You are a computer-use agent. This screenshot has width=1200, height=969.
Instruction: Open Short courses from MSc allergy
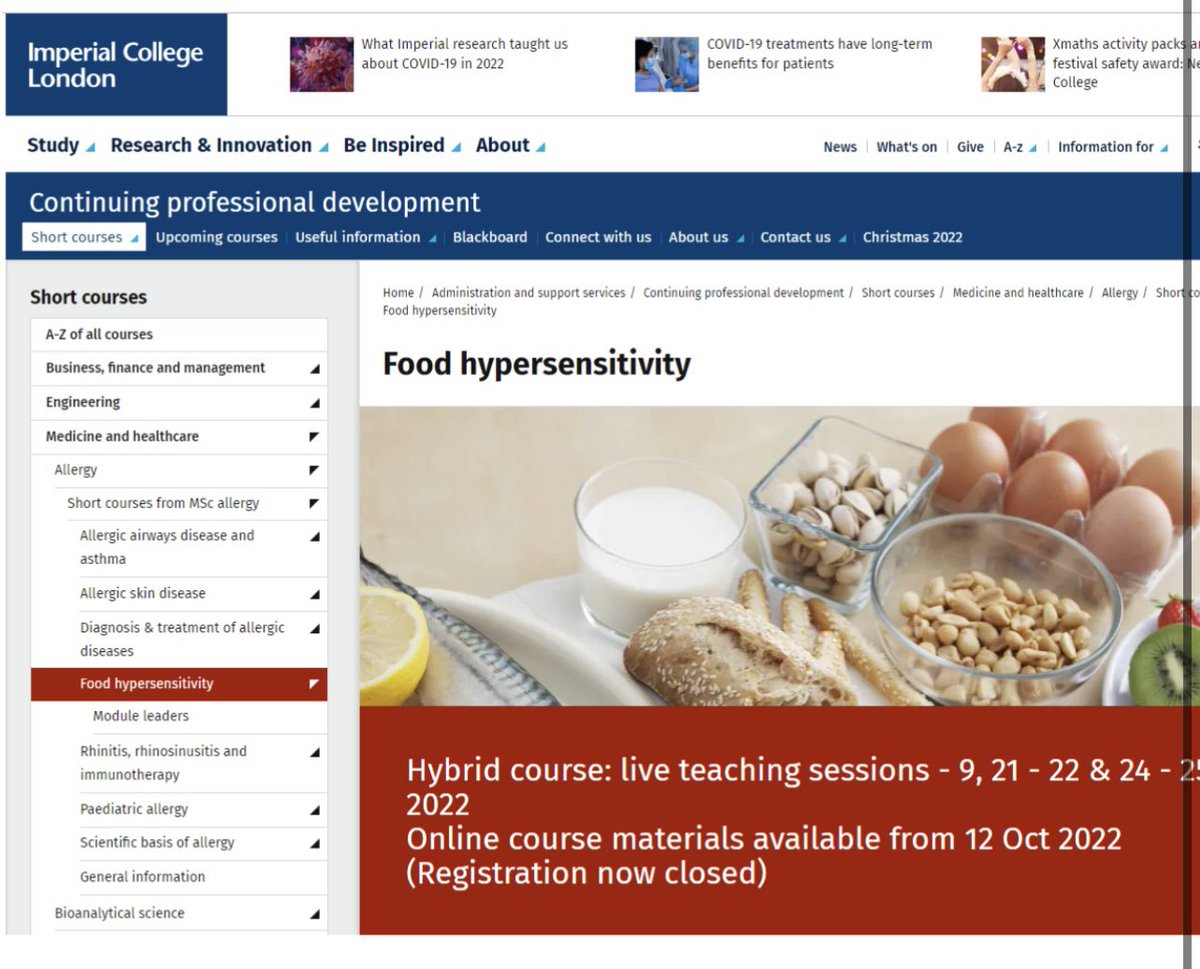tap(163, 503)
